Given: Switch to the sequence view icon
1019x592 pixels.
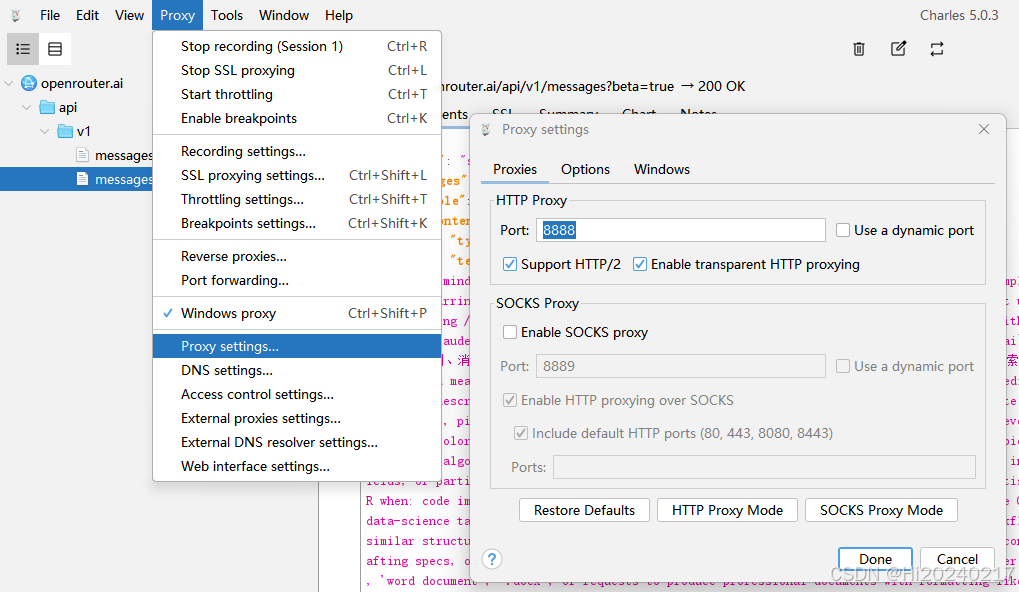Looking at the screenshot, I should 55,49.
